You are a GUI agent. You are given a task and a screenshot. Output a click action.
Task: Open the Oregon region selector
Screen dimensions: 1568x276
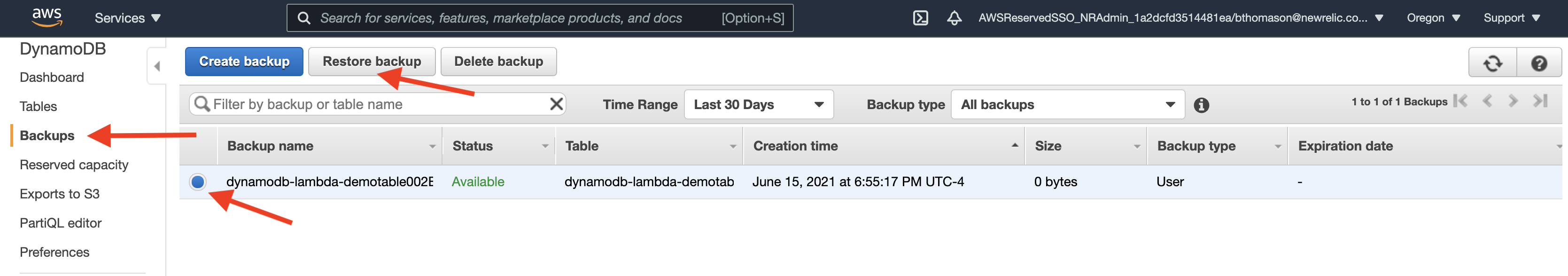click(1433, 18)
